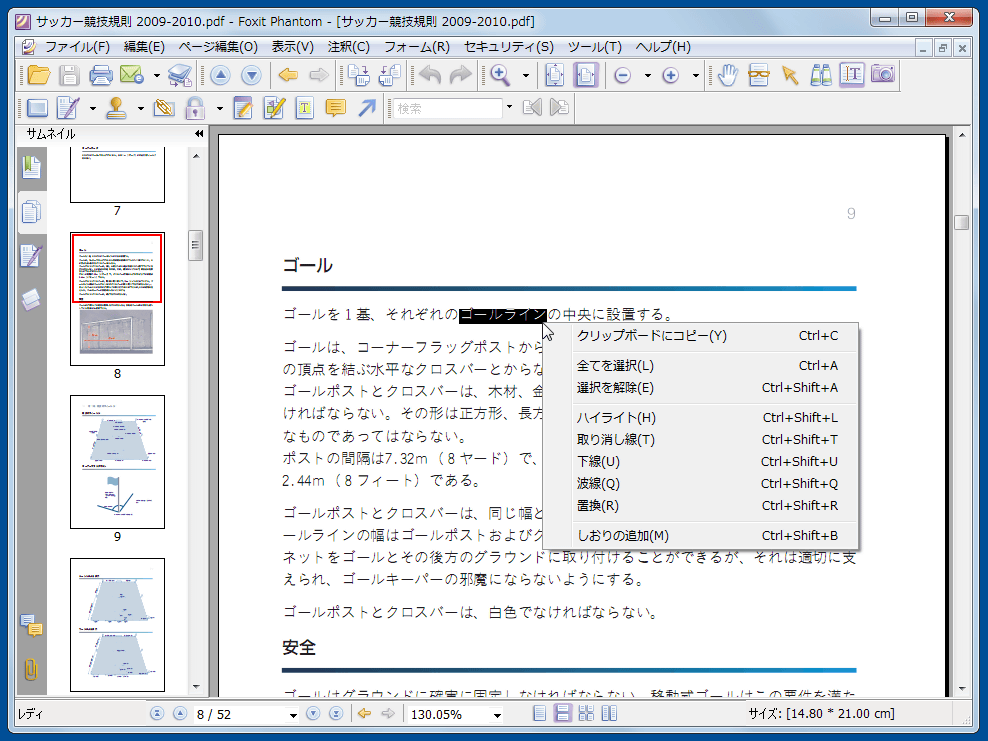Open dropdown next to zoom out button
The height and width of the screenshot is (741, 988).
coord(647,76)
